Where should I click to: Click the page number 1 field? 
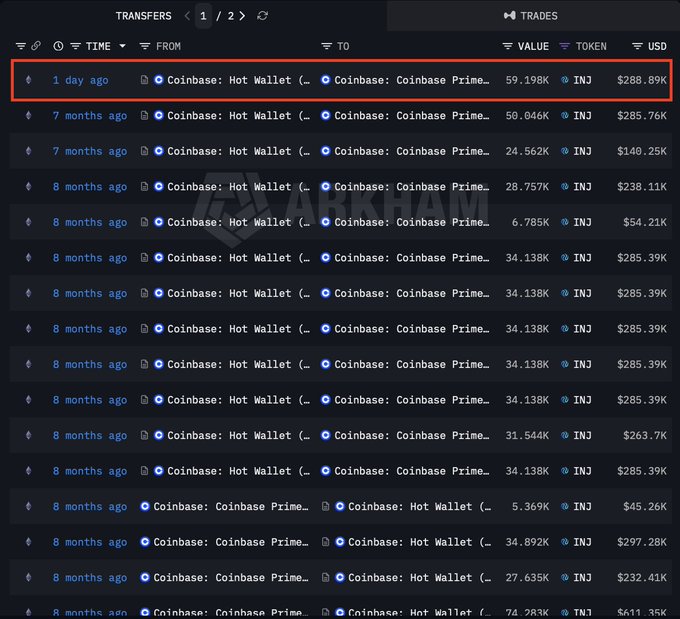203,16
